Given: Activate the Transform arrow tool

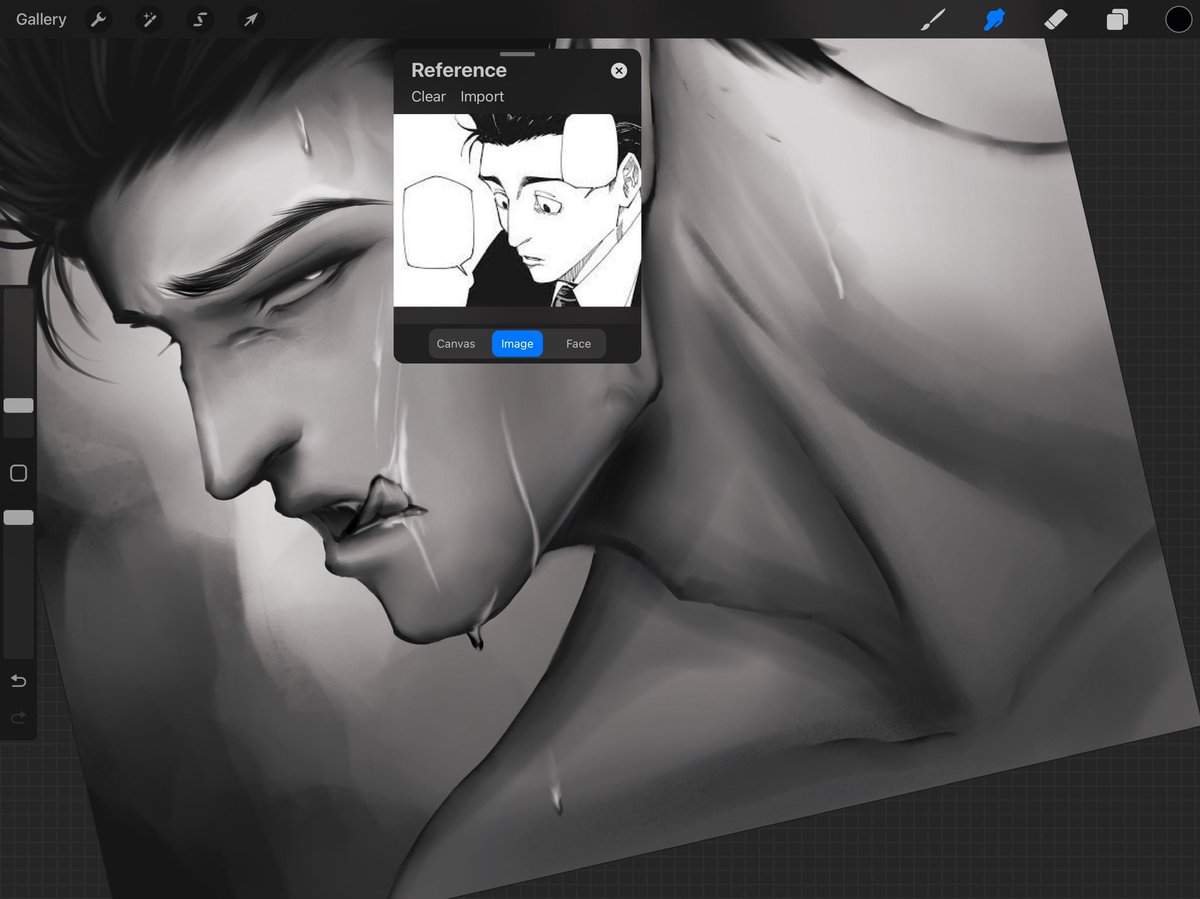Looking at the screenshot, I should click(251, 19).
